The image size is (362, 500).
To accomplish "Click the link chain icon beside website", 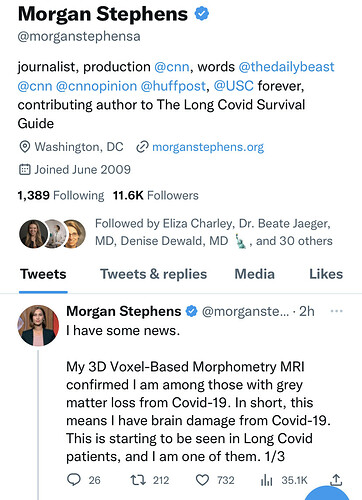I will click(x=142, y=147).
